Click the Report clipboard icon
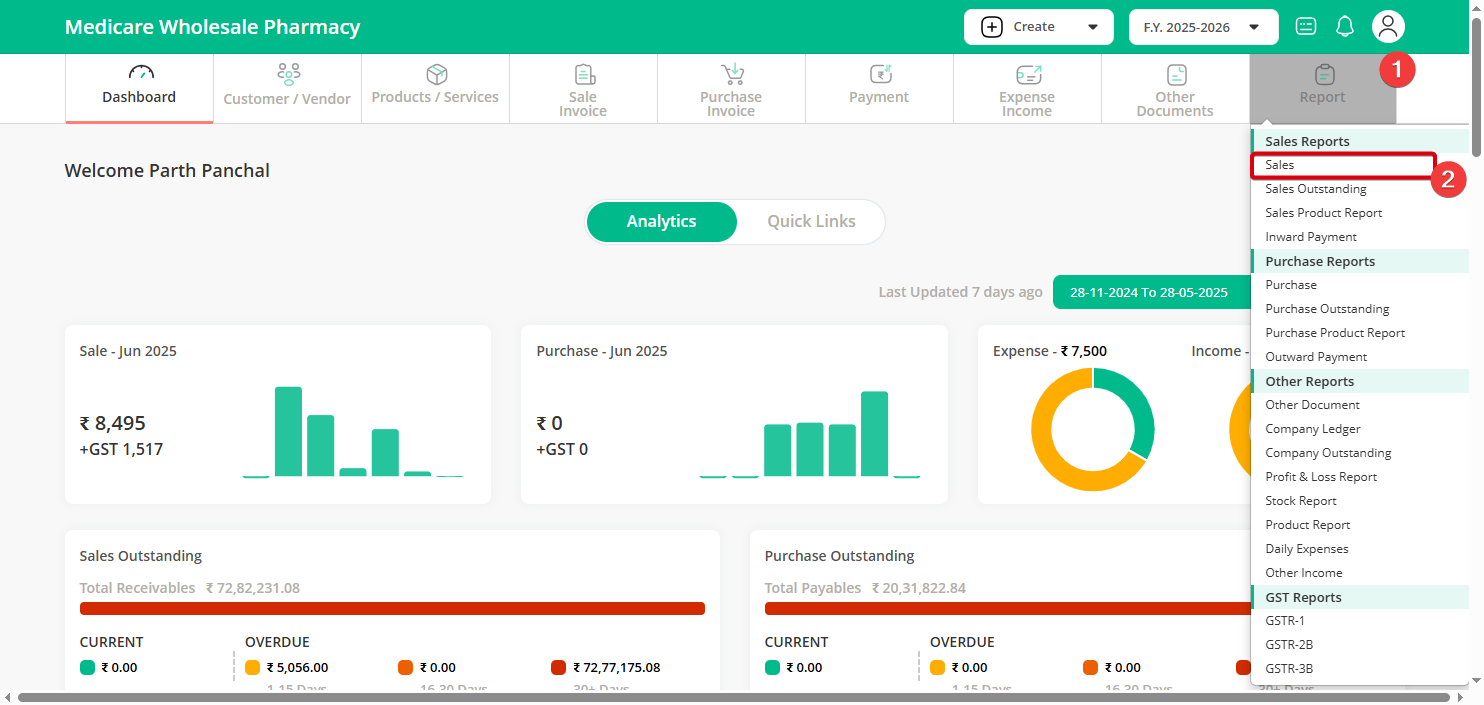1484x705 pixels. pos(1324,74)
